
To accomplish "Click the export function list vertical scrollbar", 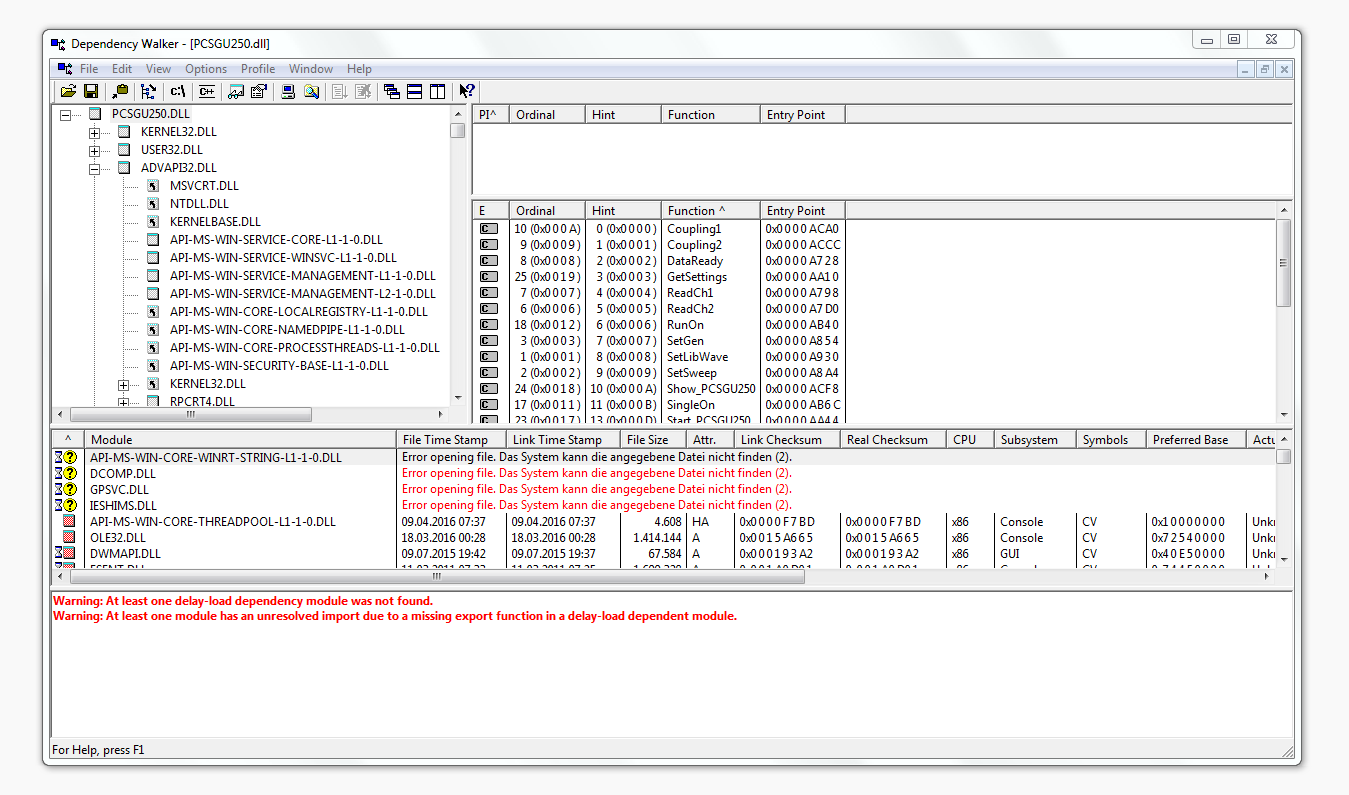I will click(x=1285, y=312).
